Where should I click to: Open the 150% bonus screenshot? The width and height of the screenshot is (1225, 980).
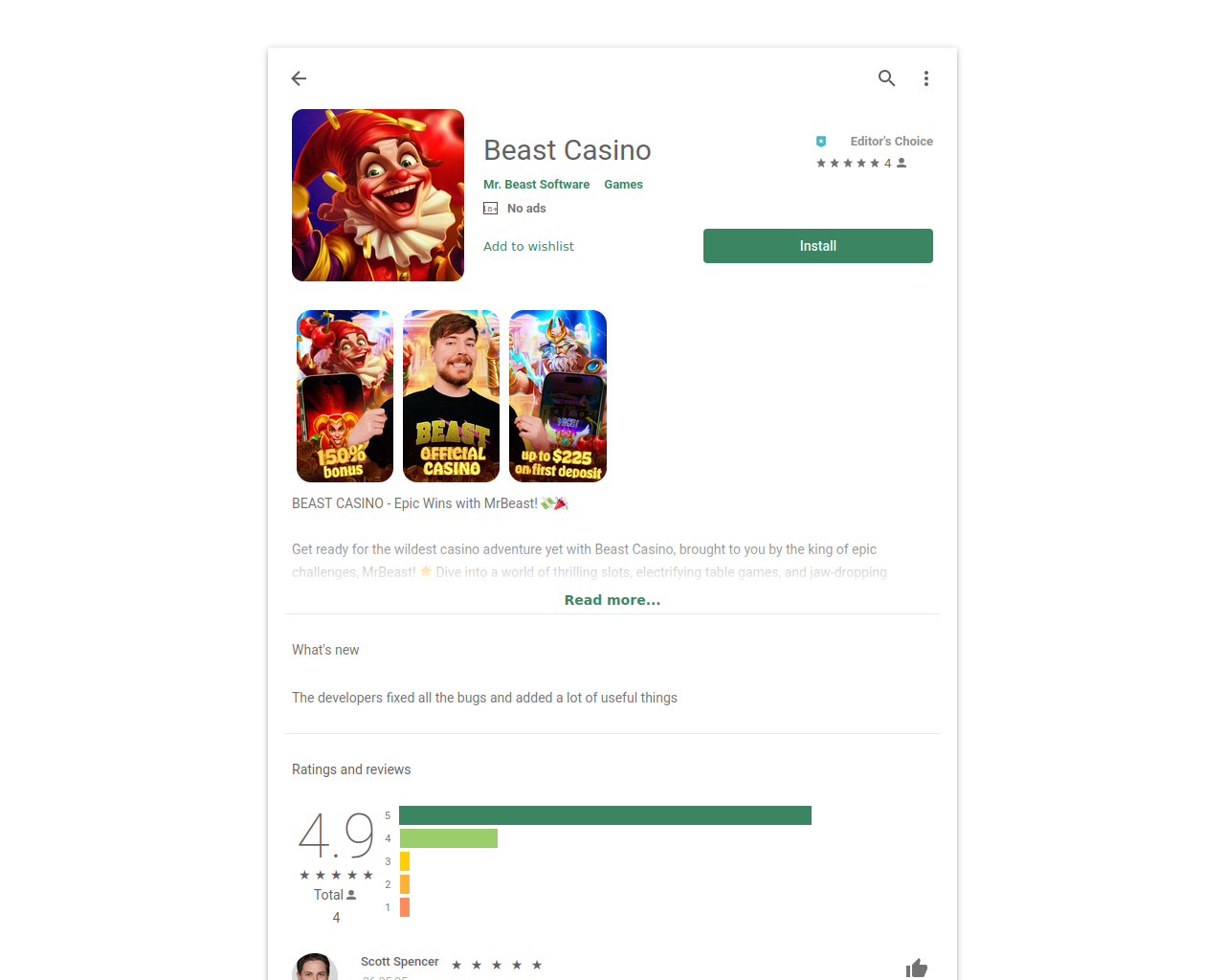[345, 396]
